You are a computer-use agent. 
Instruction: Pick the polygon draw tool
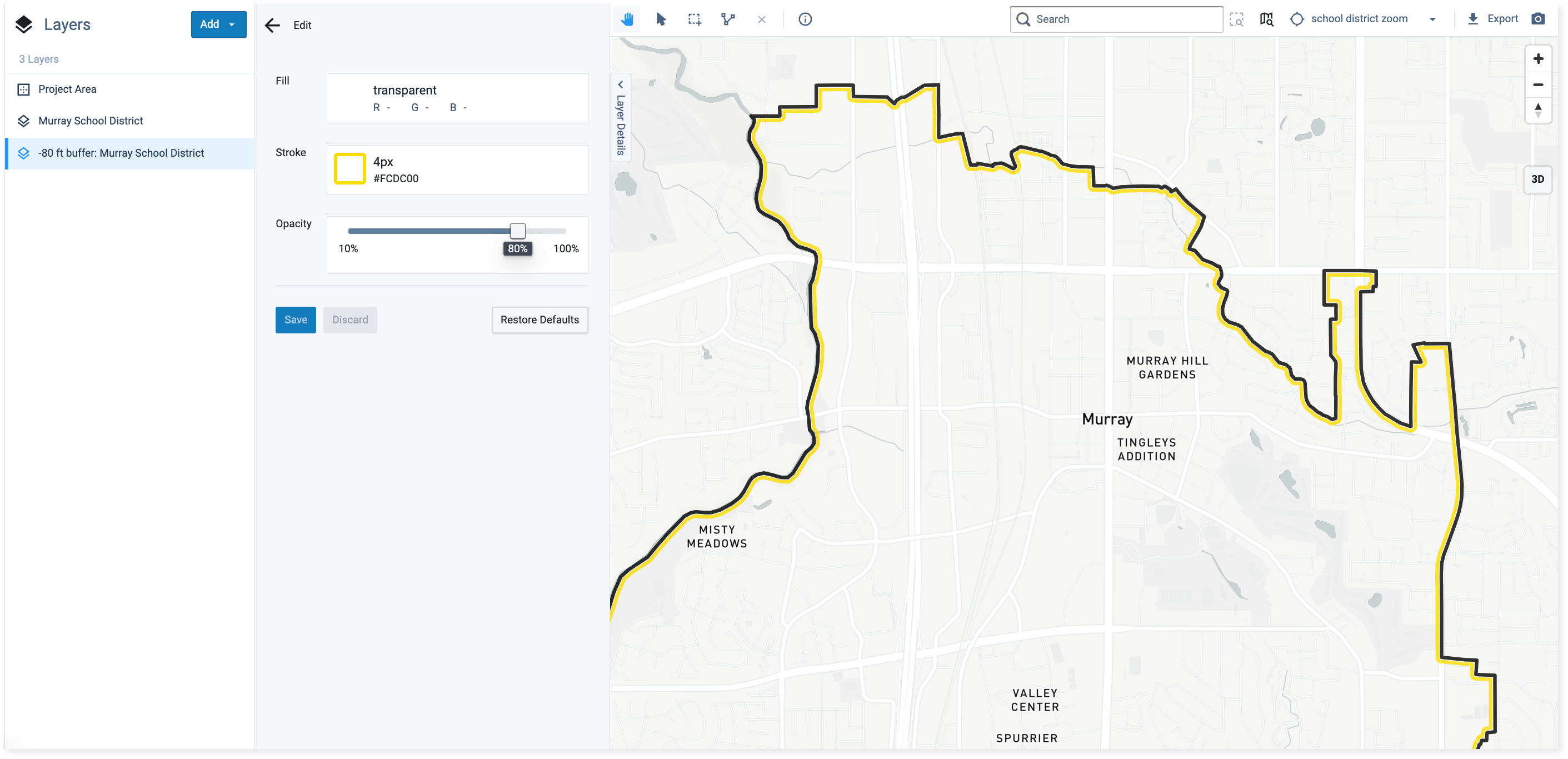pos(728,19)
